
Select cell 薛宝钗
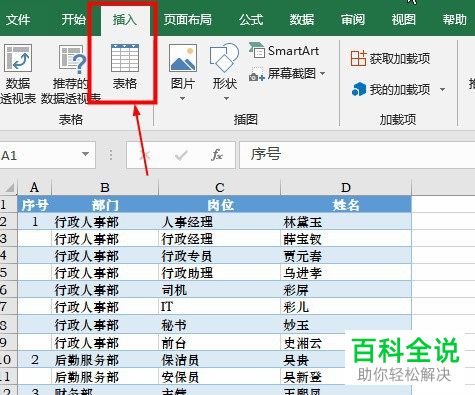click(x=346, y=239)
